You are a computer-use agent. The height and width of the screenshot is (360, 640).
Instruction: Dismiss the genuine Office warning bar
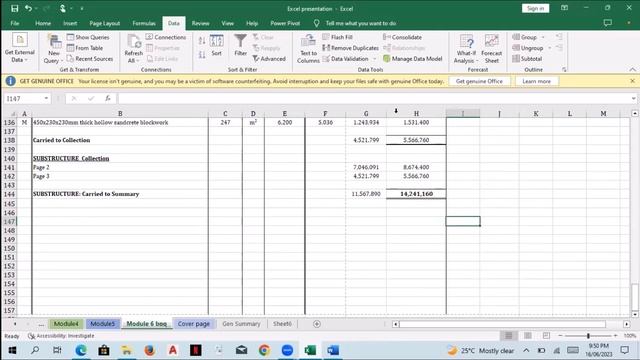(632, 81)
